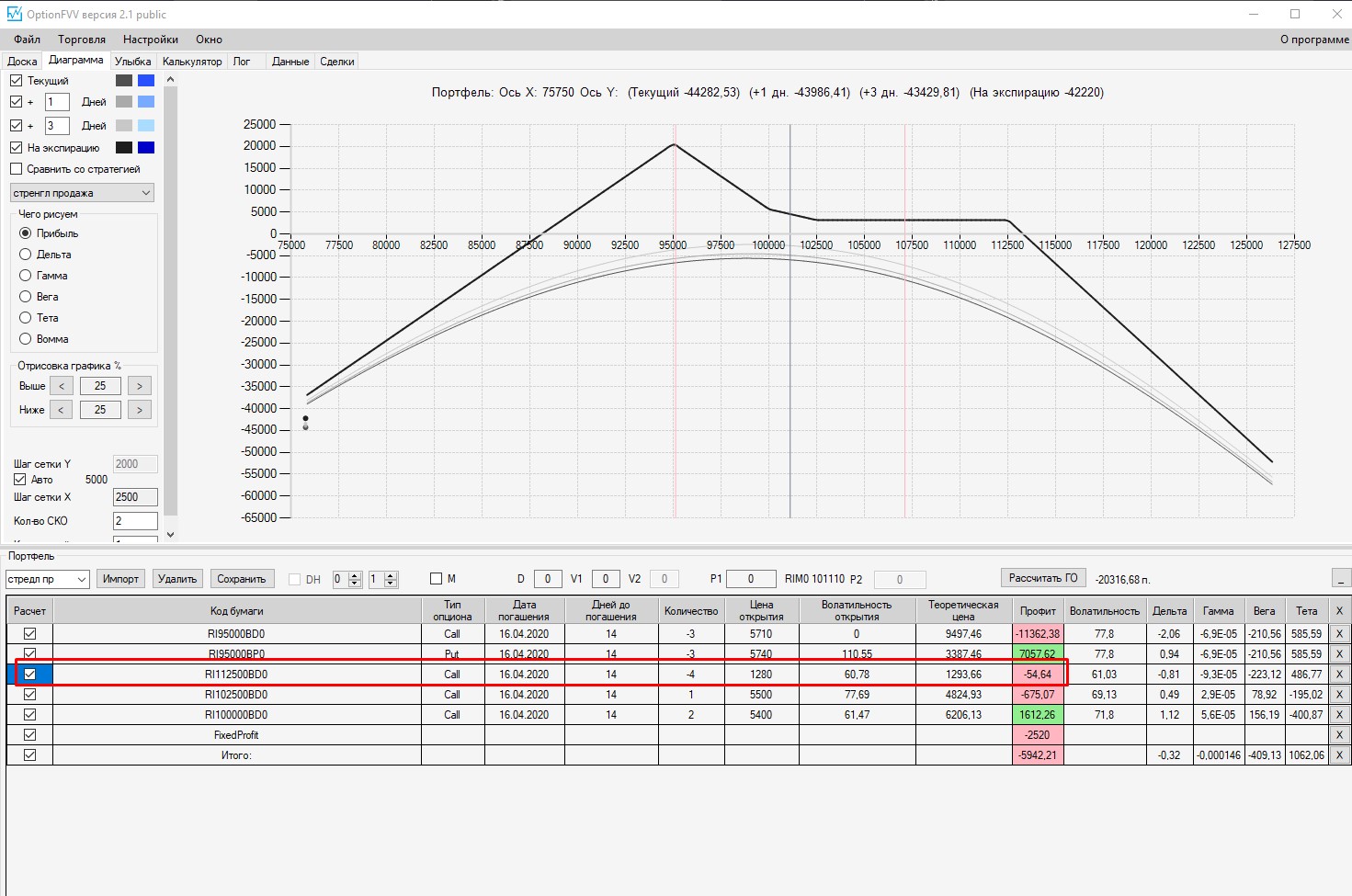
Task: Decrease the Выше percentage with the left arrow
Action: coord(61,386)
